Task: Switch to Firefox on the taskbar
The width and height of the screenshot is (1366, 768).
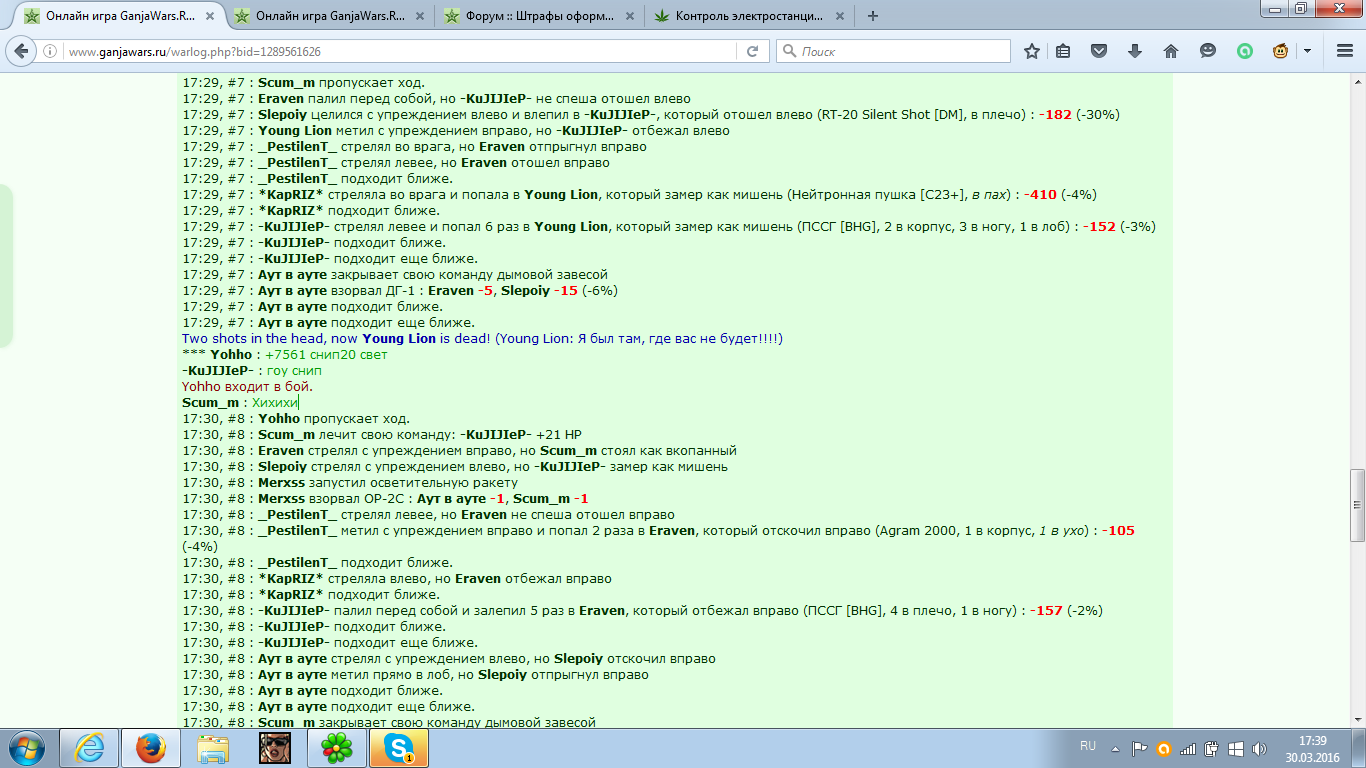Action: (151, 748)
